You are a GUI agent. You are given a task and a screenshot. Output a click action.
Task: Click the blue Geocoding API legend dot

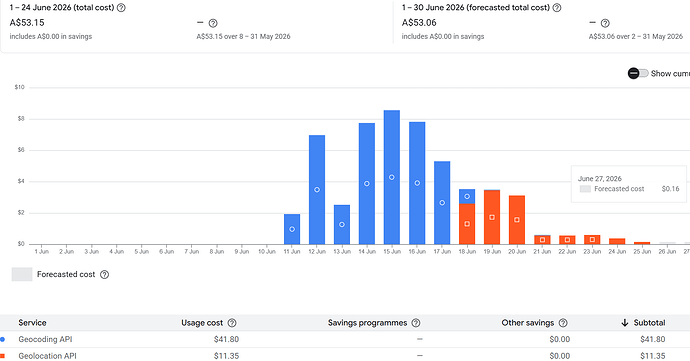pyautogui.click(x=3, y=339)
